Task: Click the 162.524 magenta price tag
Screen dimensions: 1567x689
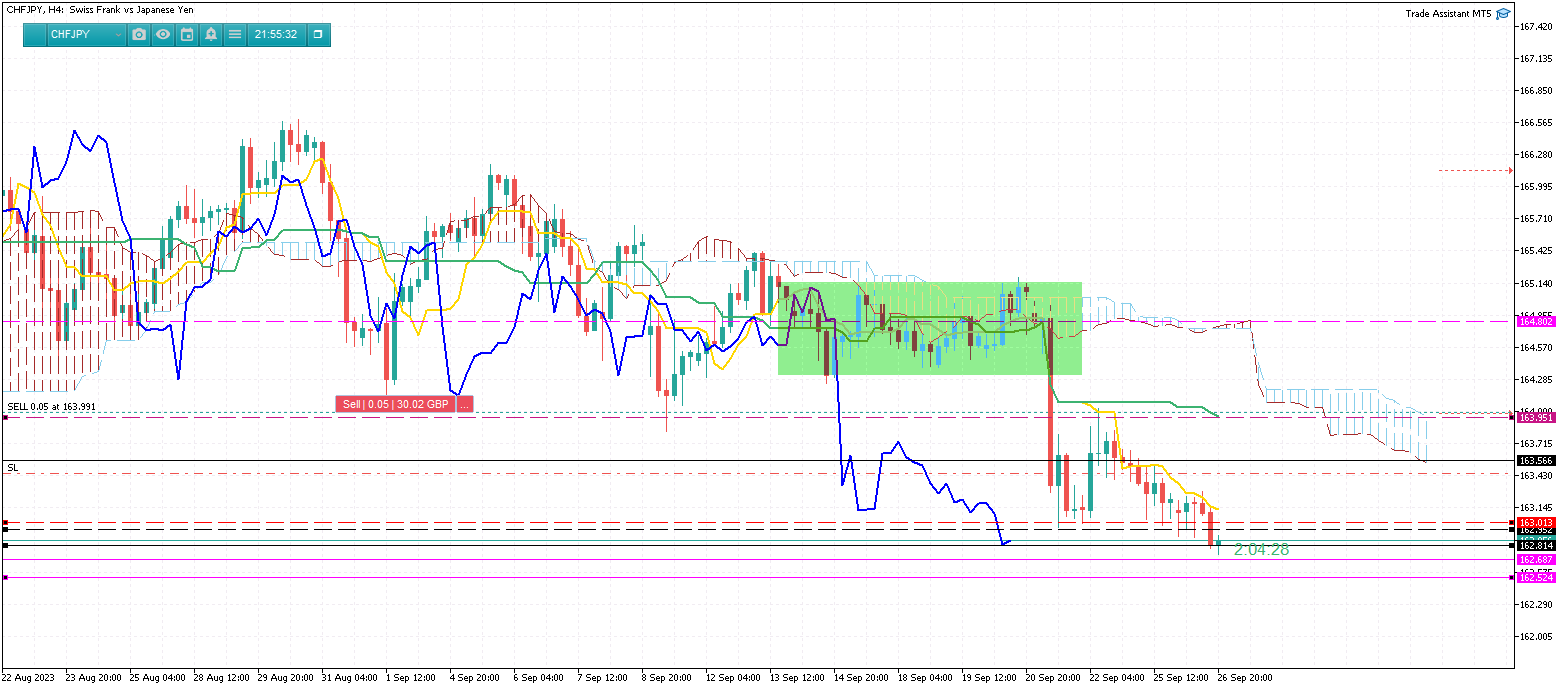Action: (1536, 578)
